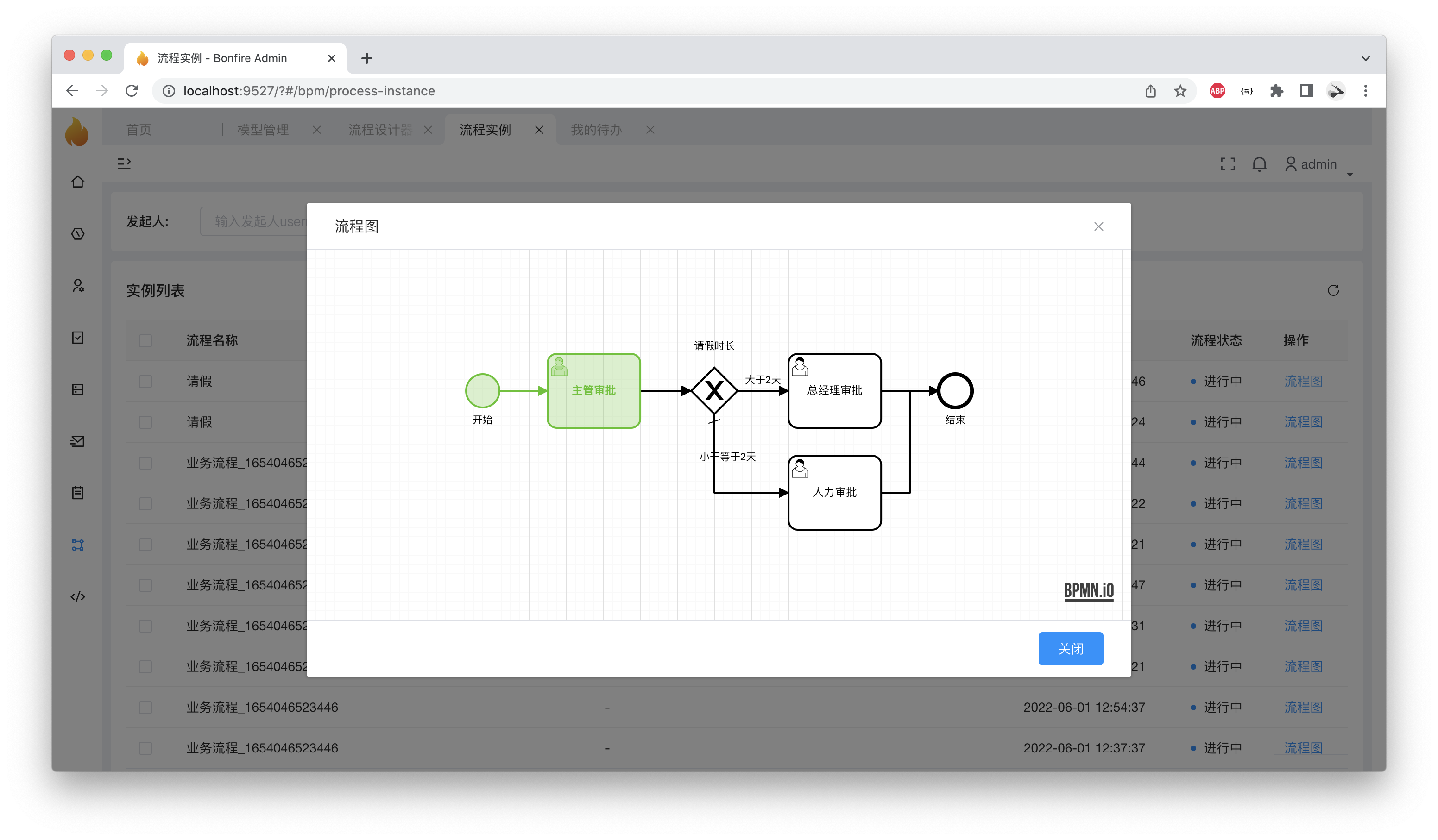The image size is (1438, 840).
Task: Click the 开始 start event circle
Action: pos(482,391)
